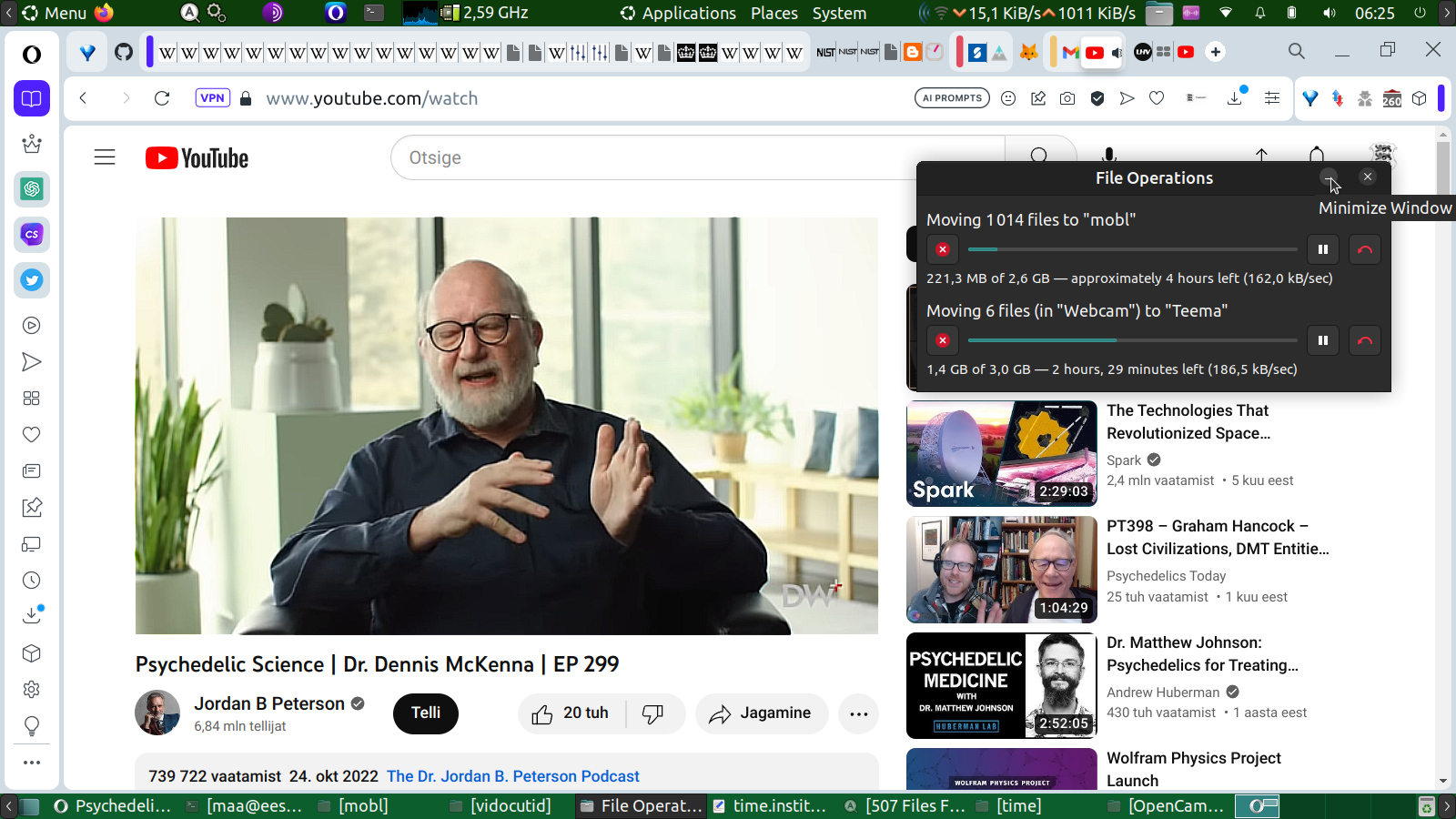The width and height of the screenshot is (1456, 819).
Task: Open the video's three-dots more actions menu
Action: click(x=858, y=713)
